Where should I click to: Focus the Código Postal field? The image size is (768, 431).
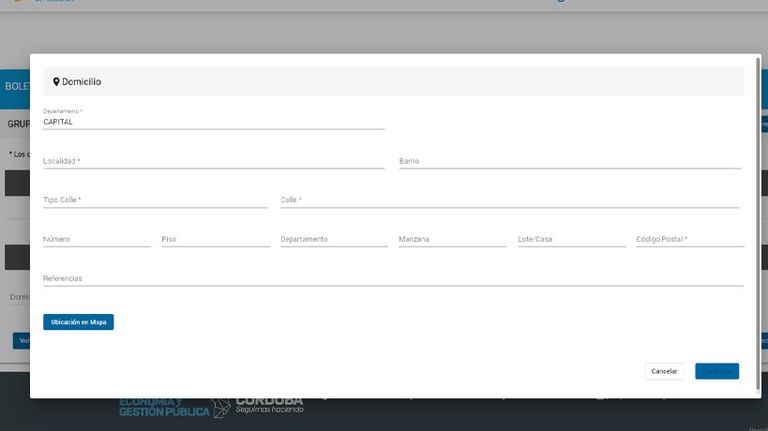click(x=690, y=239)
